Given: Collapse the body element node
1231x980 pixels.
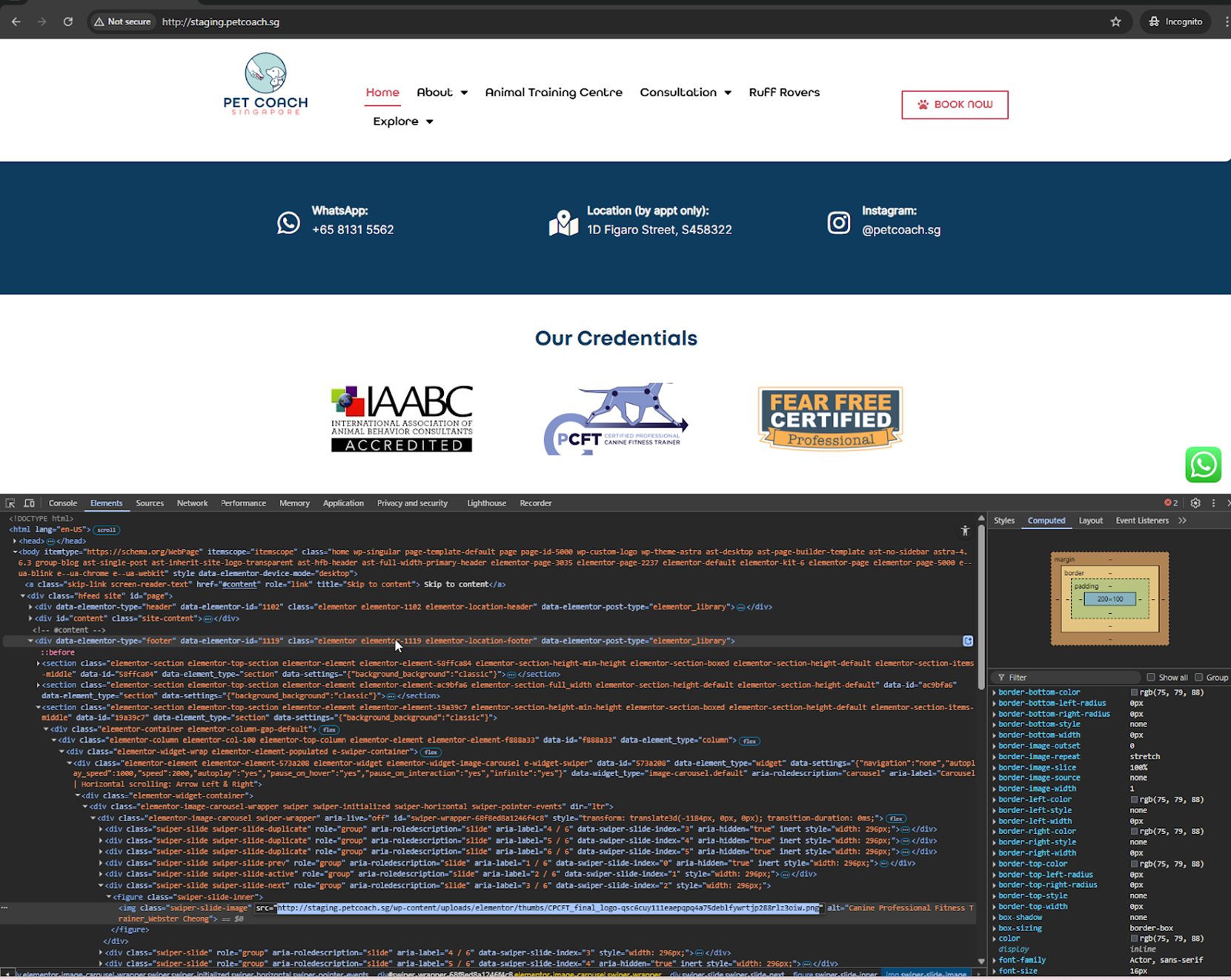Looking at the screenshot, I should pos(15,552).
